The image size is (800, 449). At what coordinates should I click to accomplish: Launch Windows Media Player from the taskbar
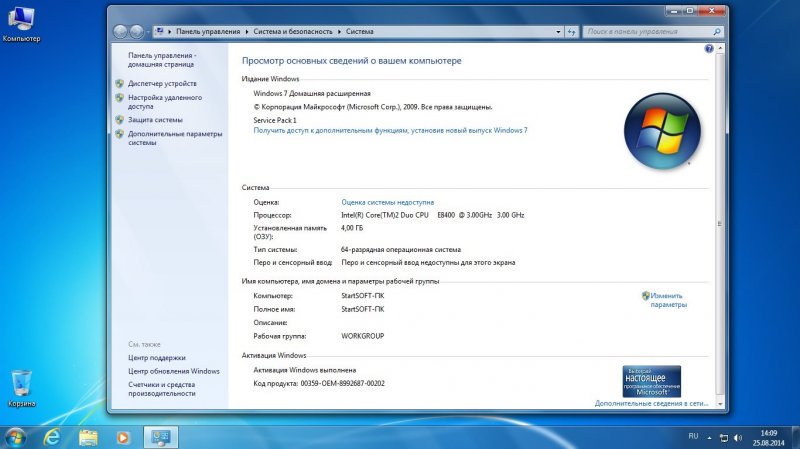[x=123, y=437]
